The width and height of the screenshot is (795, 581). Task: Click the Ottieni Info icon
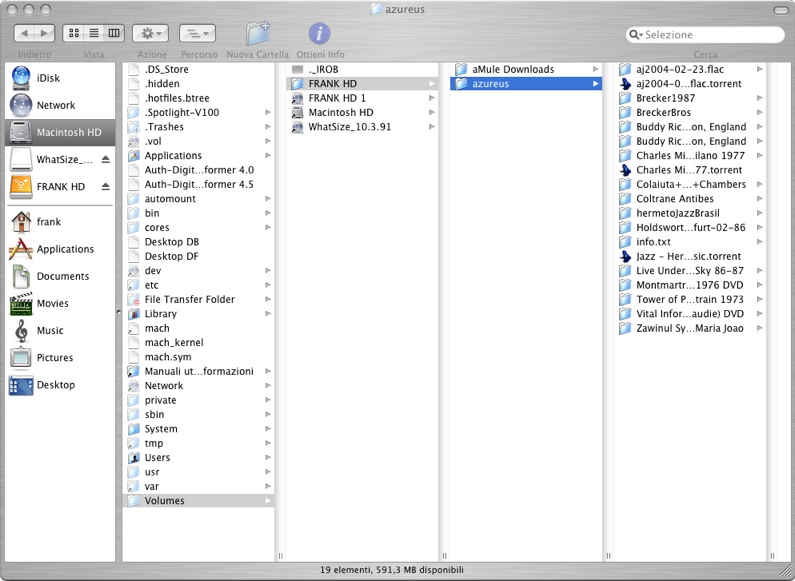click(319, 33)
